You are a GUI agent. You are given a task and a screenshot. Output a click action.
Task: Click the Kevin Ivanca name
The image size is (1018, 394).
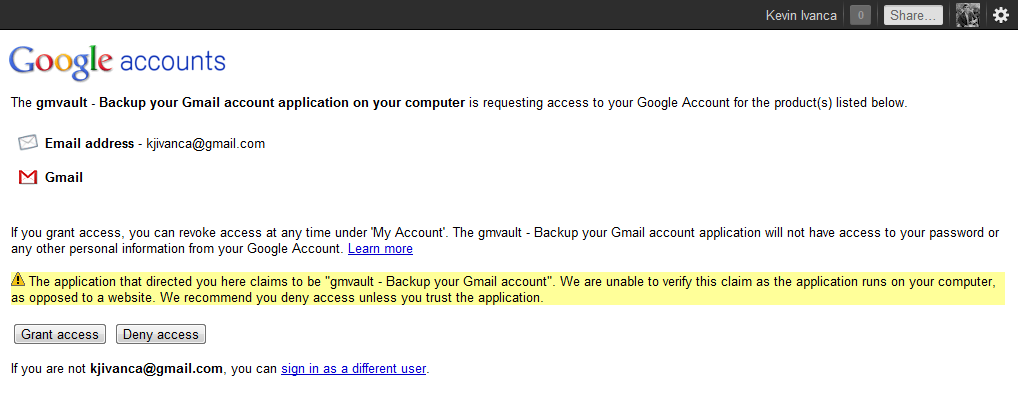tap(801, 16)
